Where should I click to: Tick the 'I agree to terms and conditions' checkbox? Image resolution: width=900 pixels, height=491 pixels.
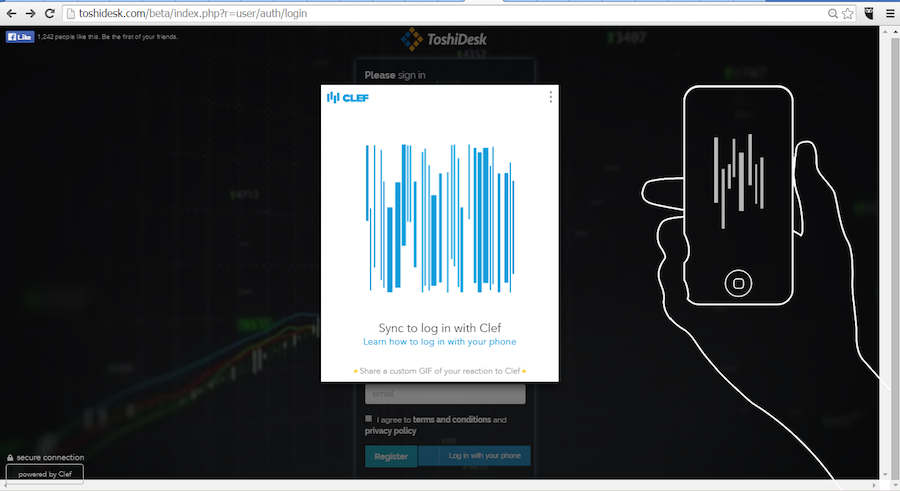coord(368,419)
